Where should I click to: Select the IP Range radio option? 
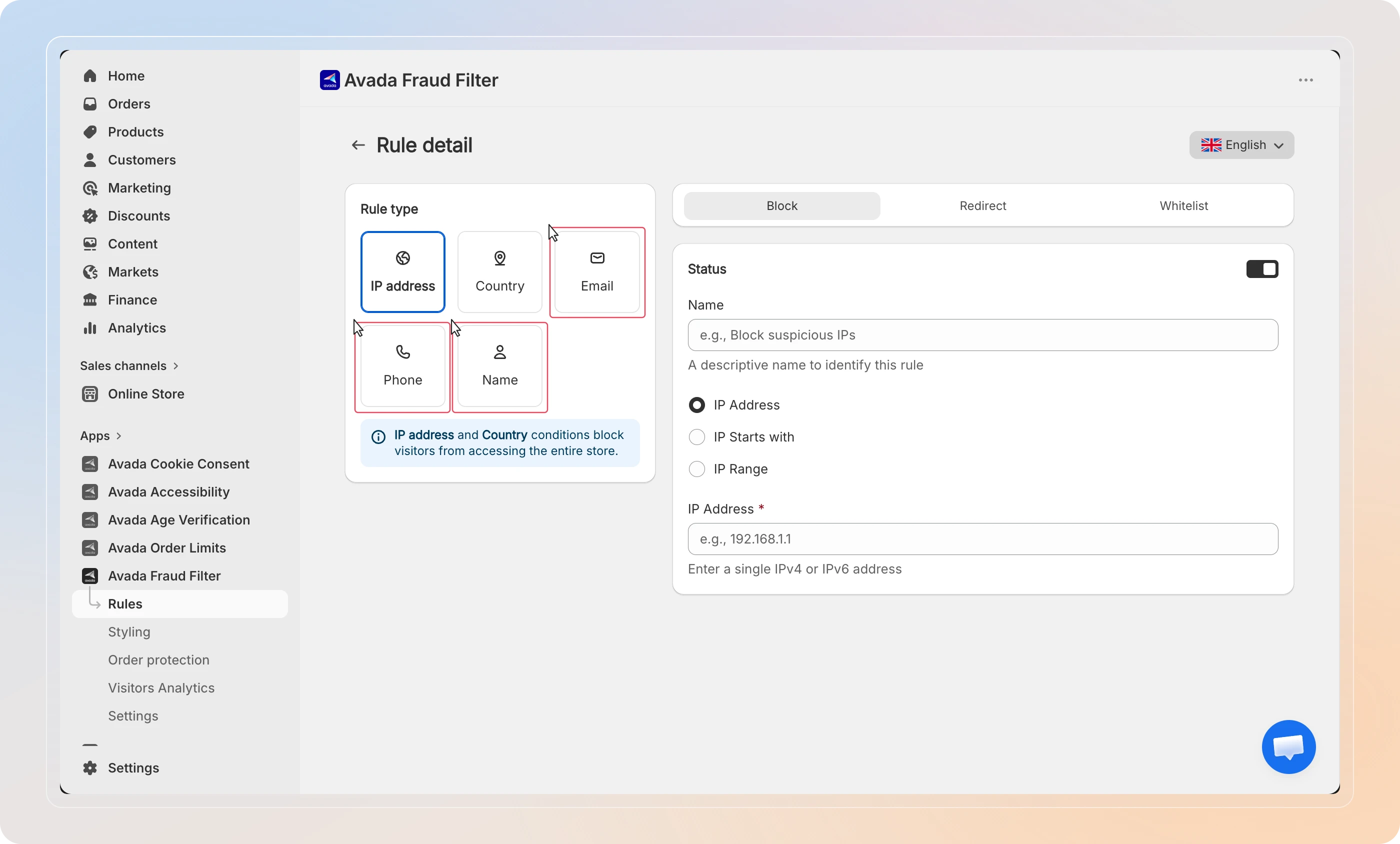696,469
